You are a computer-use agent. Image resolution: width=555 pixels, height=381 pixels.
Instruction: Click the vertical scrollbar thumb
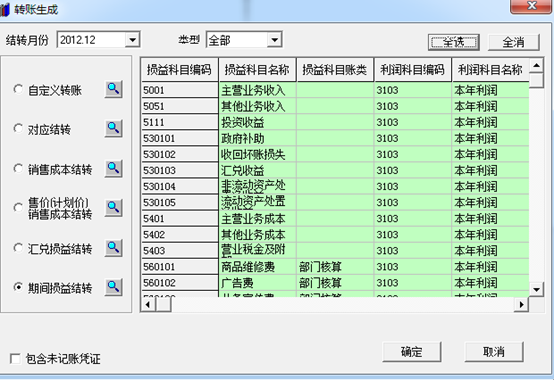point(536,80)
